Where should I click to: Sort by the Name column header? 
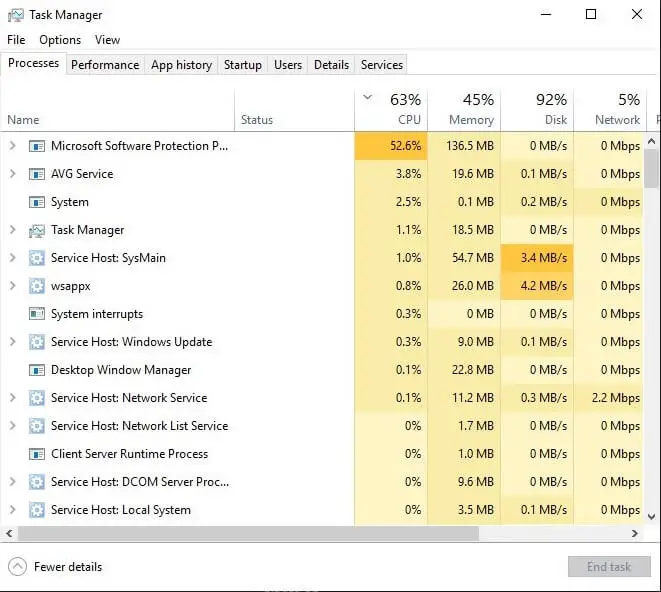[x=117, y=110]
